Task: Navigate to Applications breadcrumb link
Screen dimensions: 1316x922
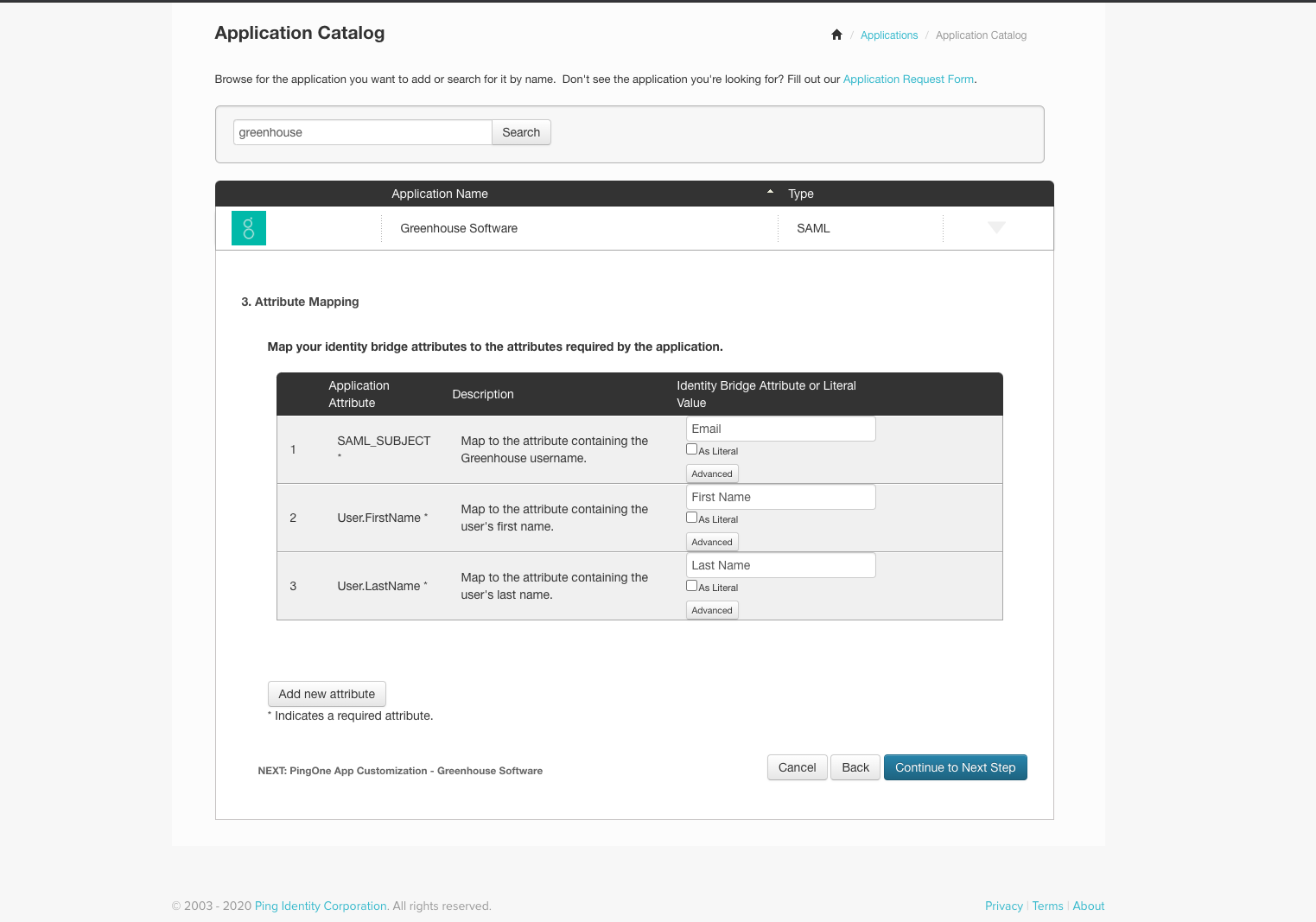Action: [x=888, y=35]
